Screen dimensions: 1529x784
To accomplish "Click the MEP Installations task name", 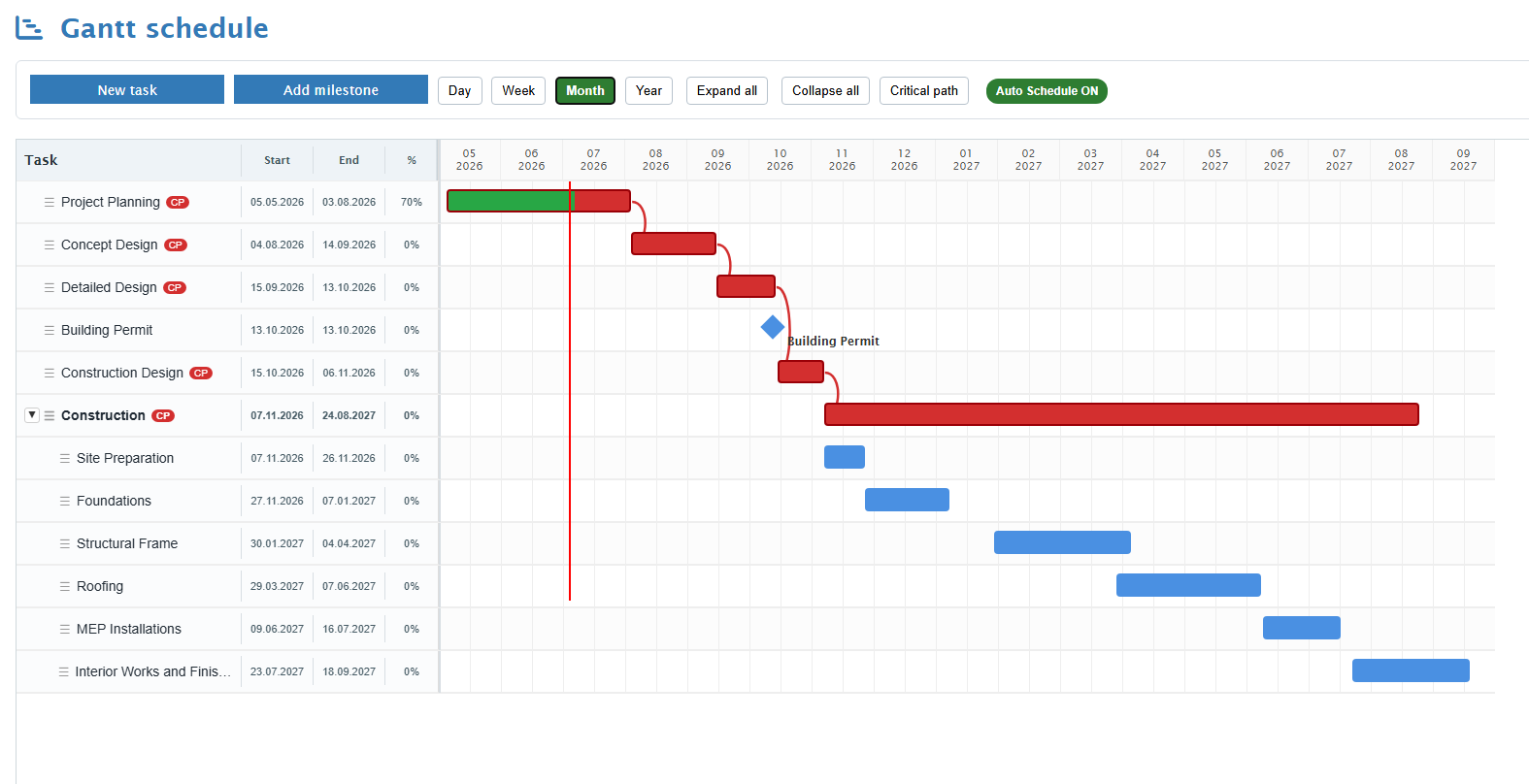I will pos(129,629).
